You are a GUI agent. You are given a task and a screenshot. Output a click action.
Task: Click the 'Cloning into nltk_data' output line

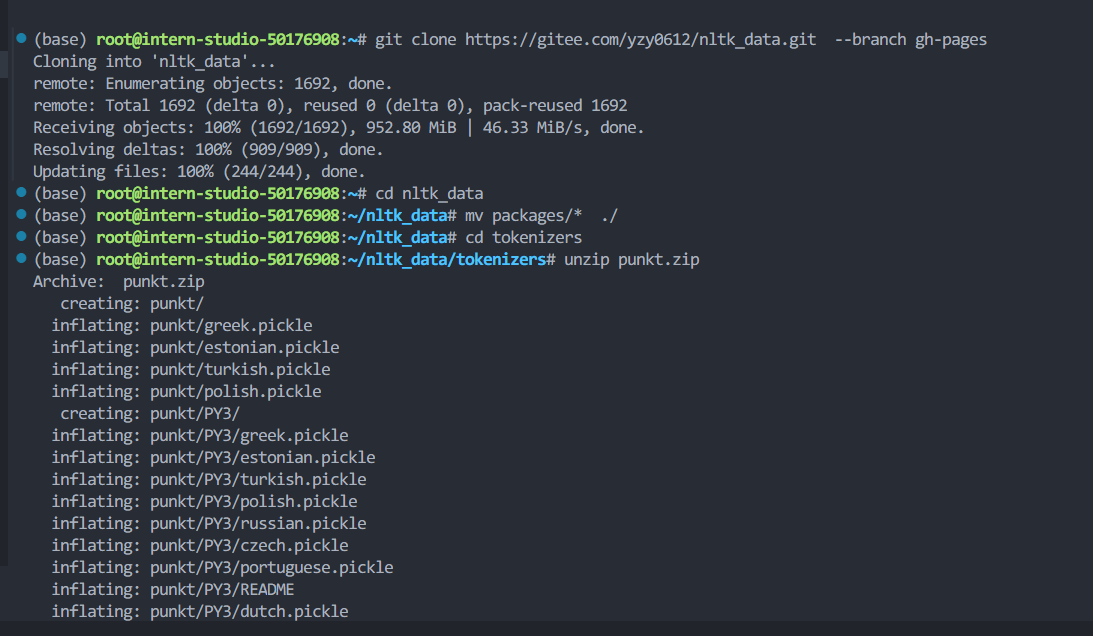(154, 62)
